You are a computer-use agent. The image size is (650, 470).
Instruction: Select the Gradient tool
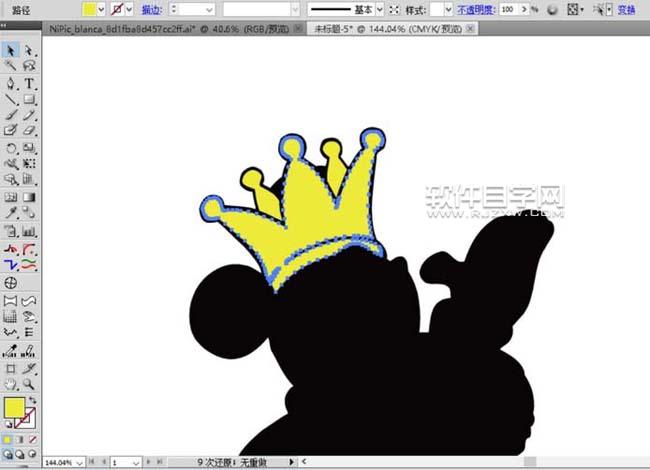[29, 197]
